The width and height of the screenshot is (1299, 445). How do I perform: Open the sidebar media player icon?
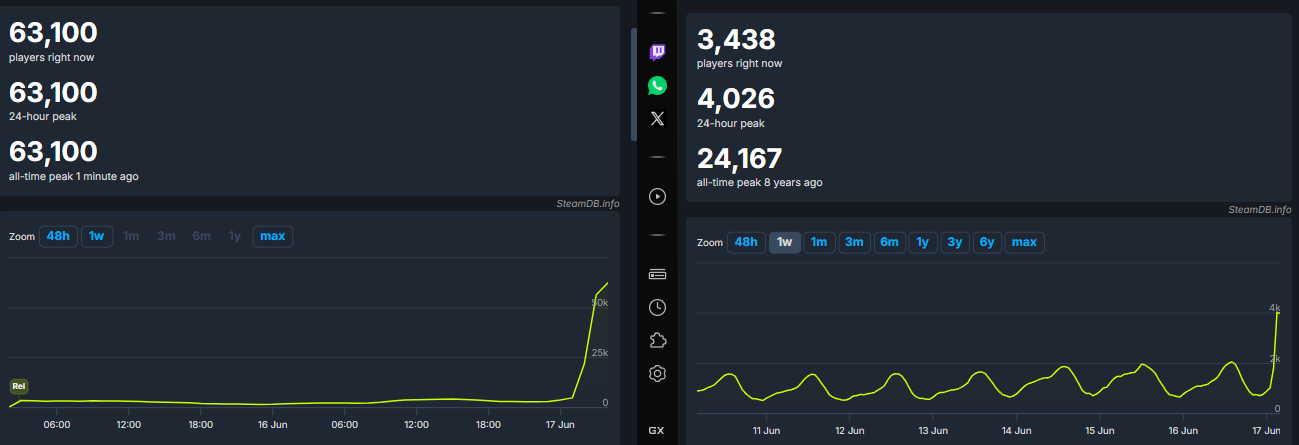(x=657, y=196)
